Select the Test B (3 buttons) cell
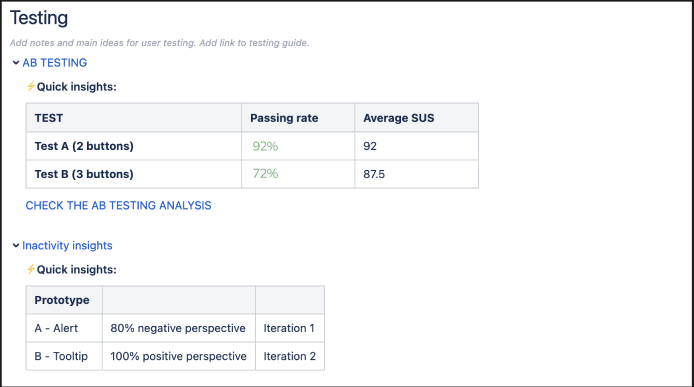Screen dimensions: 694x387 pyautogui.click(x=134, y=174)
